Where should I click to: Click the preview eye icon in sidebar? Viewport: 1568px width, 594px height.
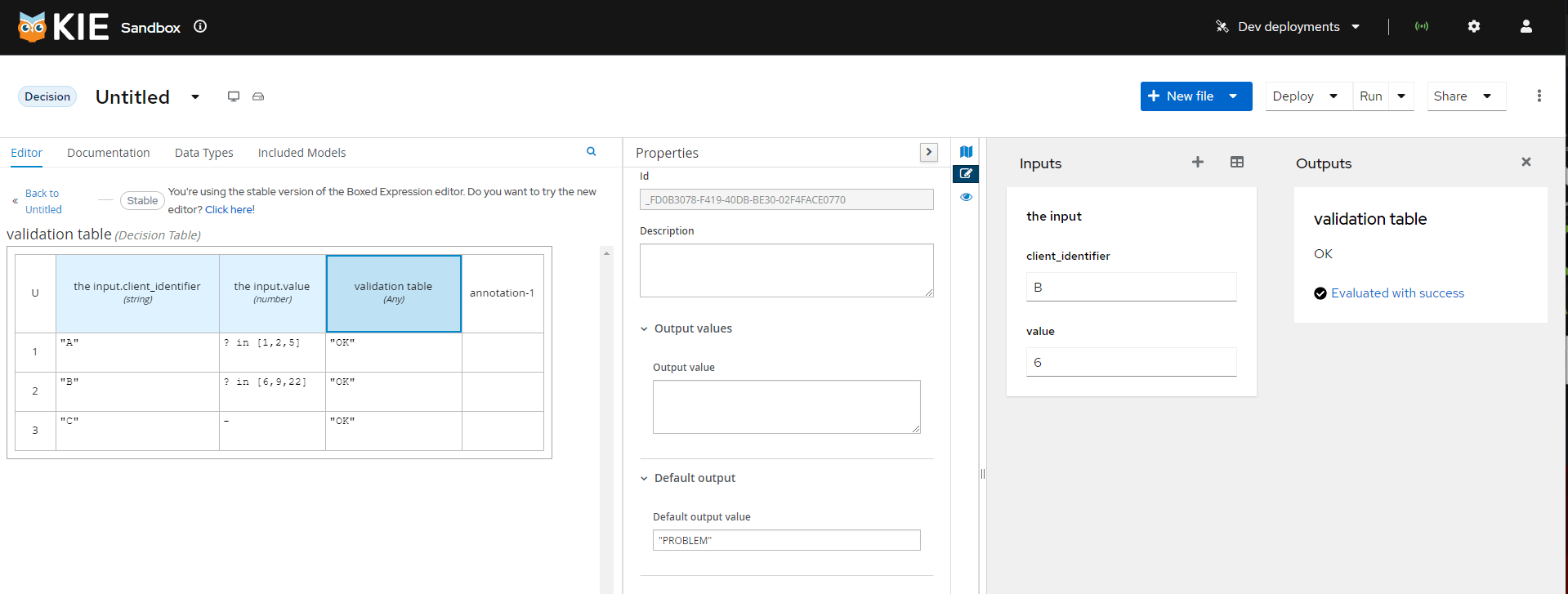point(966,197)
